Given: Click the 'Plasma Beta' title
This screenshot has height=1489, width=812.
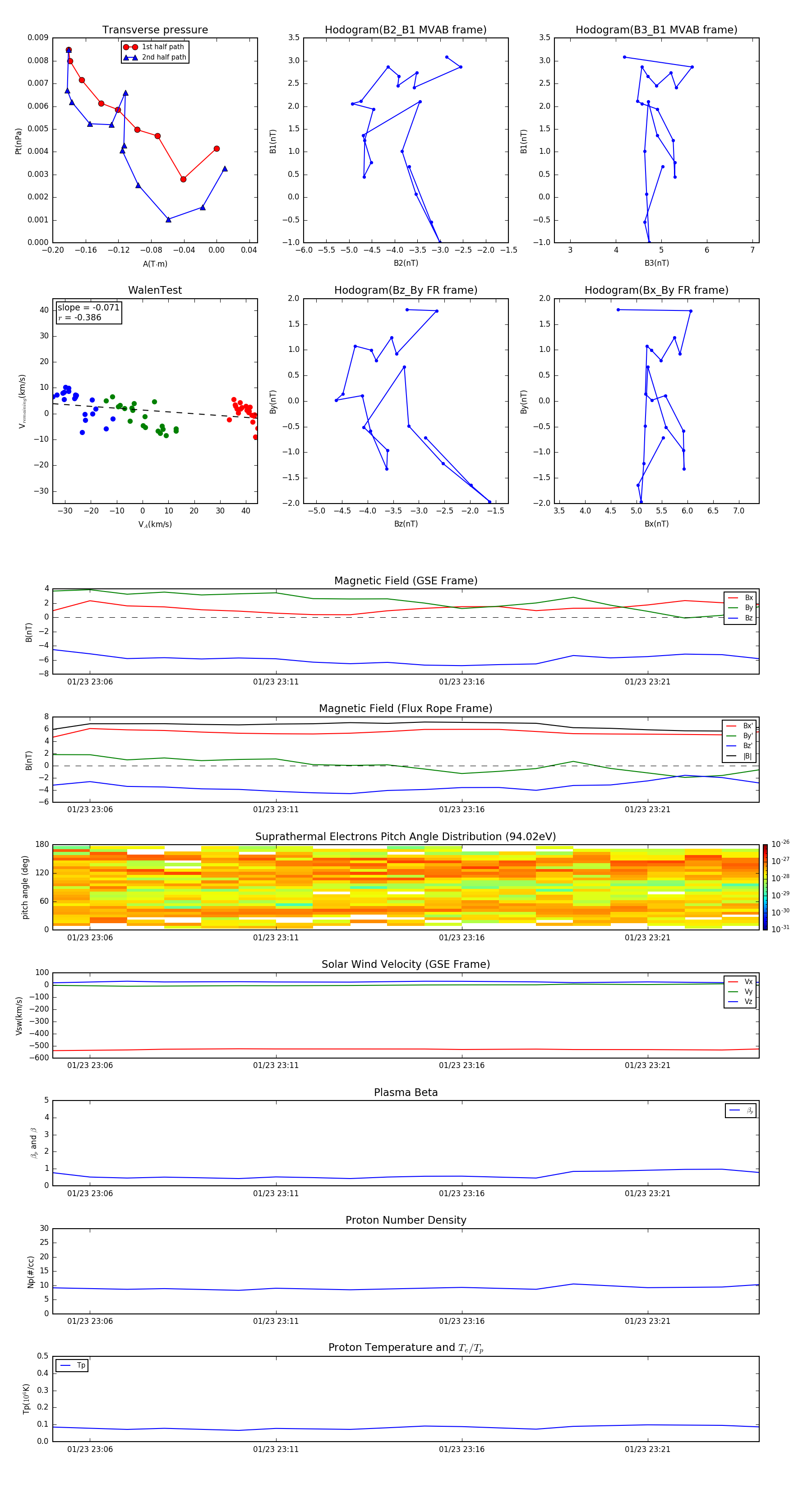Looking at the screenshot, I should coord(406,1092).
